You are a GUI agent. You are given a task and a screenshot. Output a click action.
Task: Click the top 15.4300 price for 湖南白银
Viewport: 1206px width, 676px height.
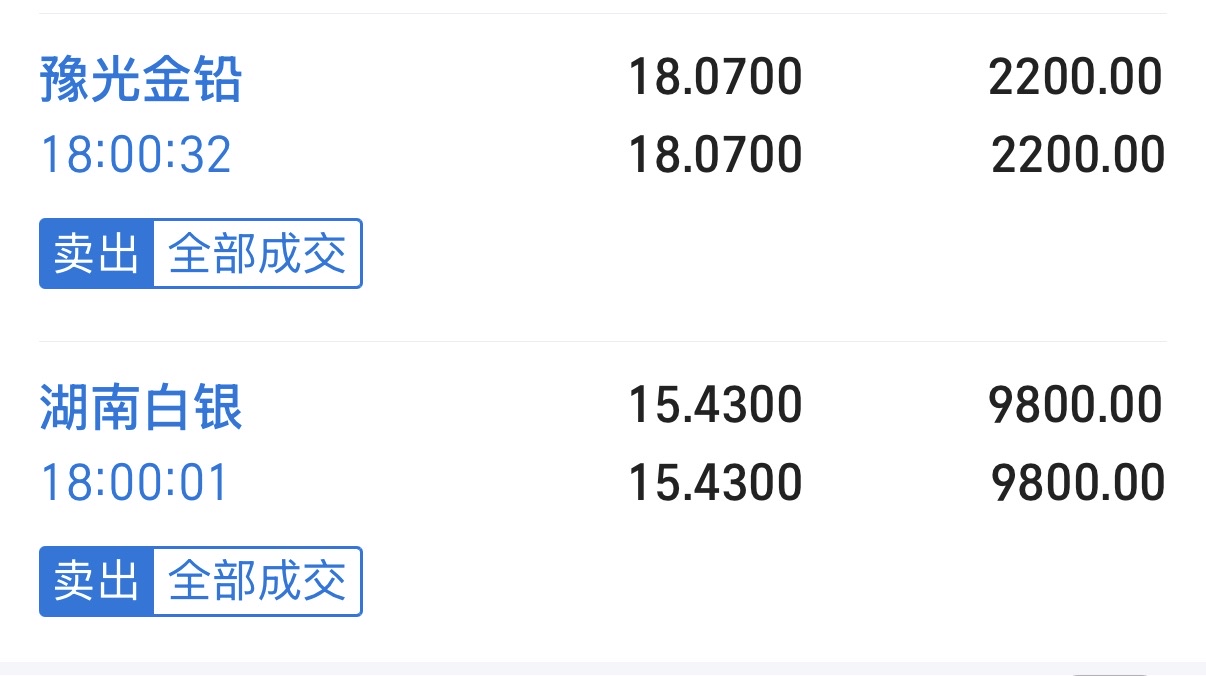(715, 406)
